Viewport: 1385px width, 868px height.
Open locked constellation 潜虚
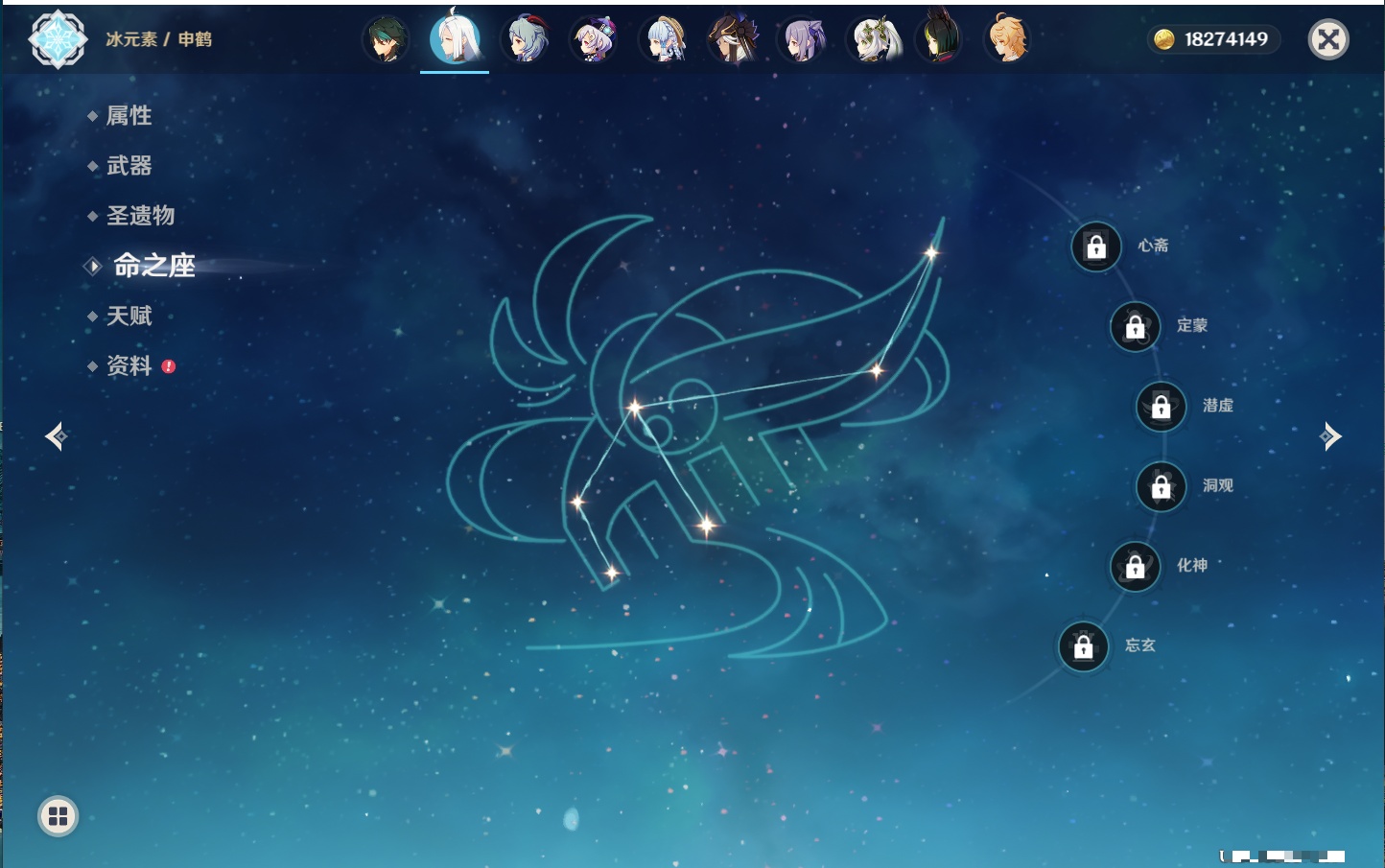[x=1162, y=407]
